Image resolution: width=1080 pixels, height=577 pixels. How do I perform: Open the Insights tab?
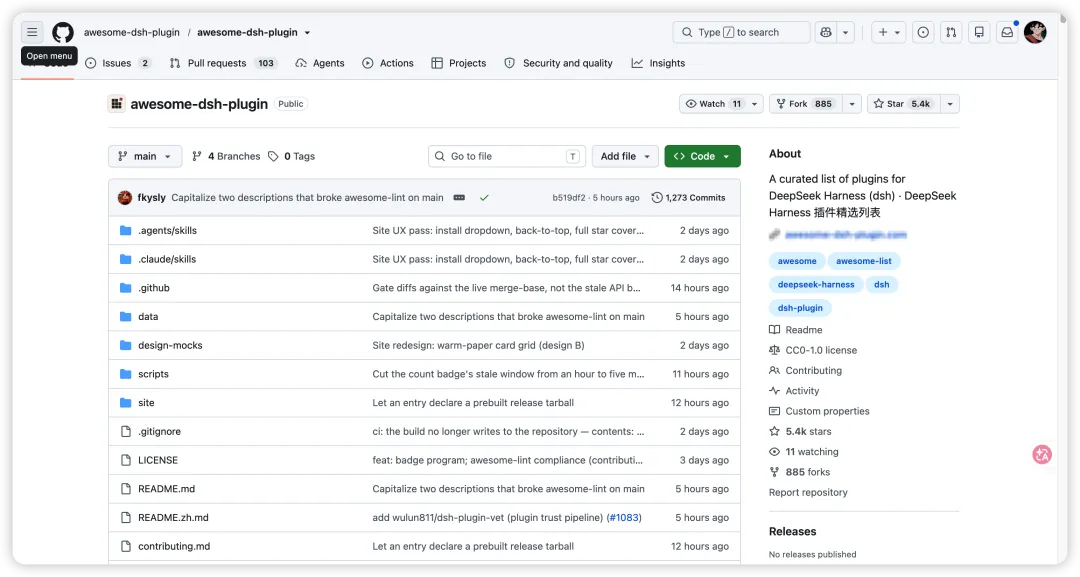(x=658, y=63)
